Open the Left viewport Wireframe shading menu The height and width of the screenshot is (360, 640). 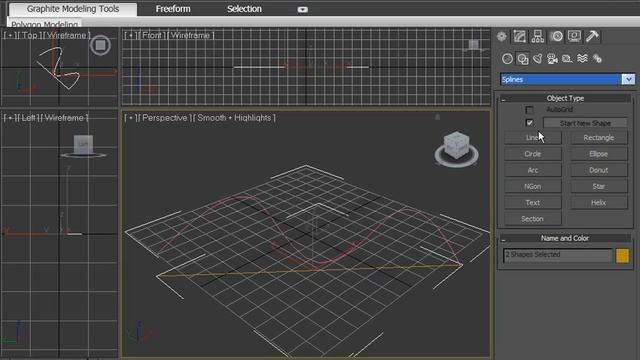64,118
